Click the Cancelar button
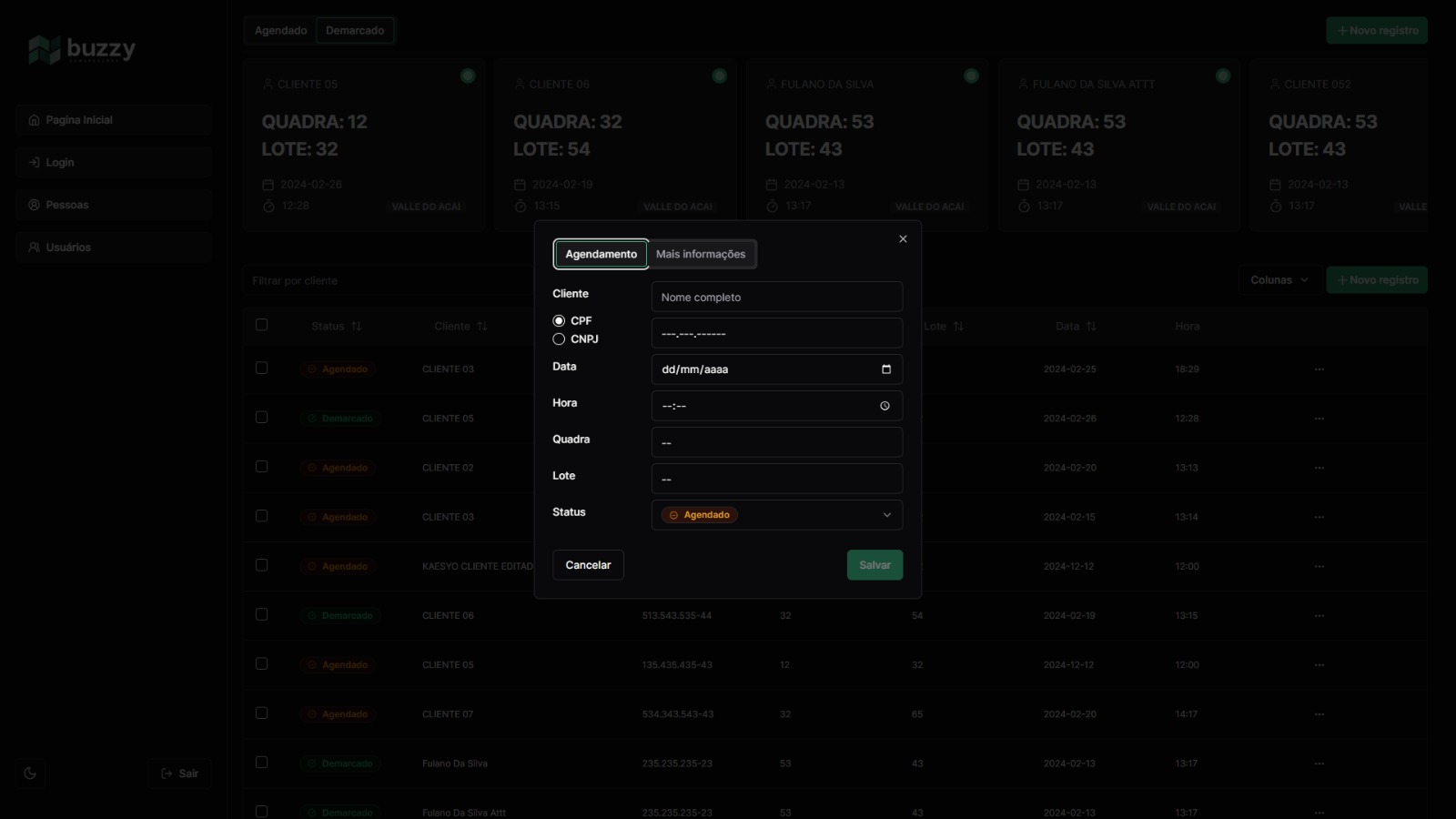This screenshot has height=819, width=1456. (588, 565)
